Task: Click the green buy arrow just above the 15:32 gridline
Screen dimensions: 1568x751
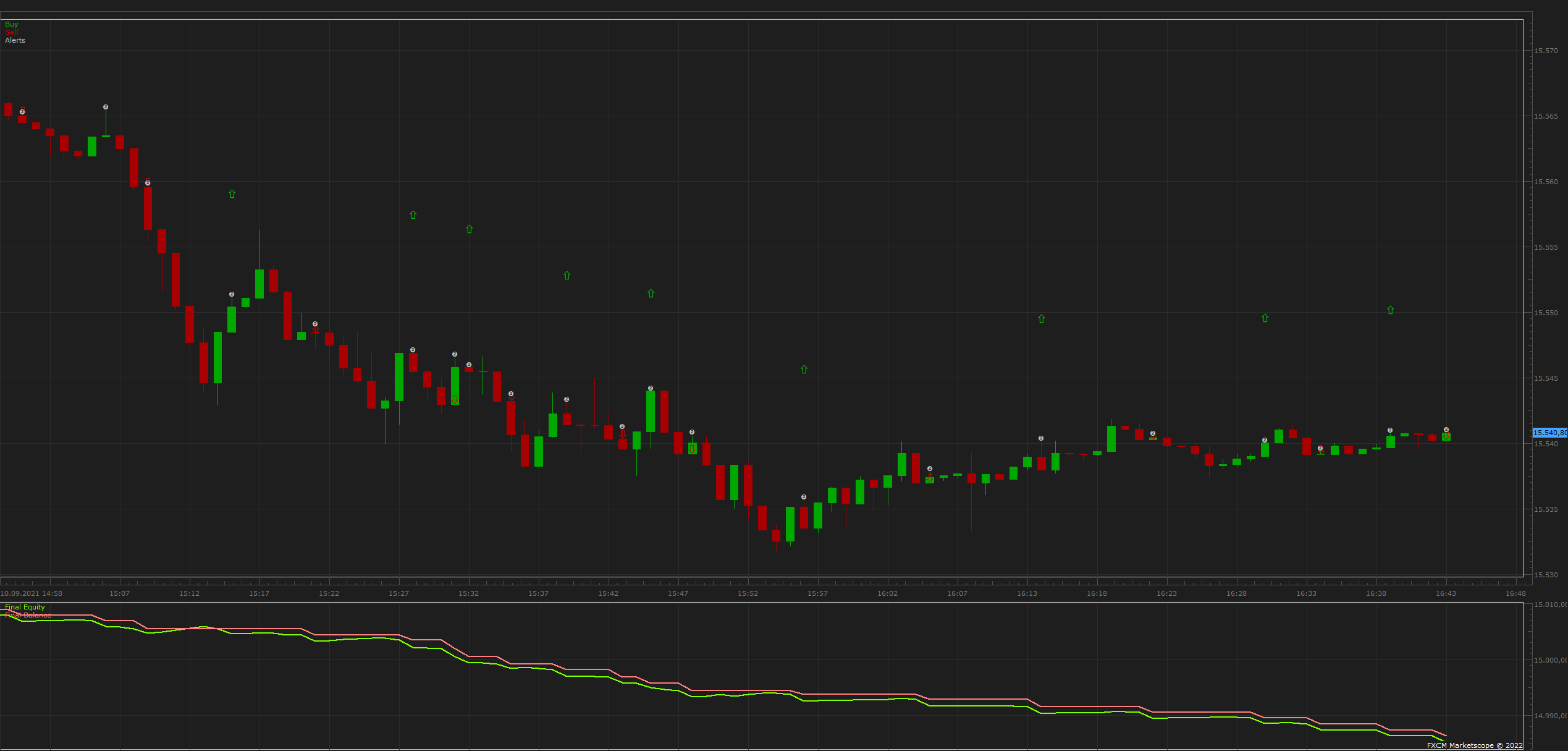Action: [470, 229]
